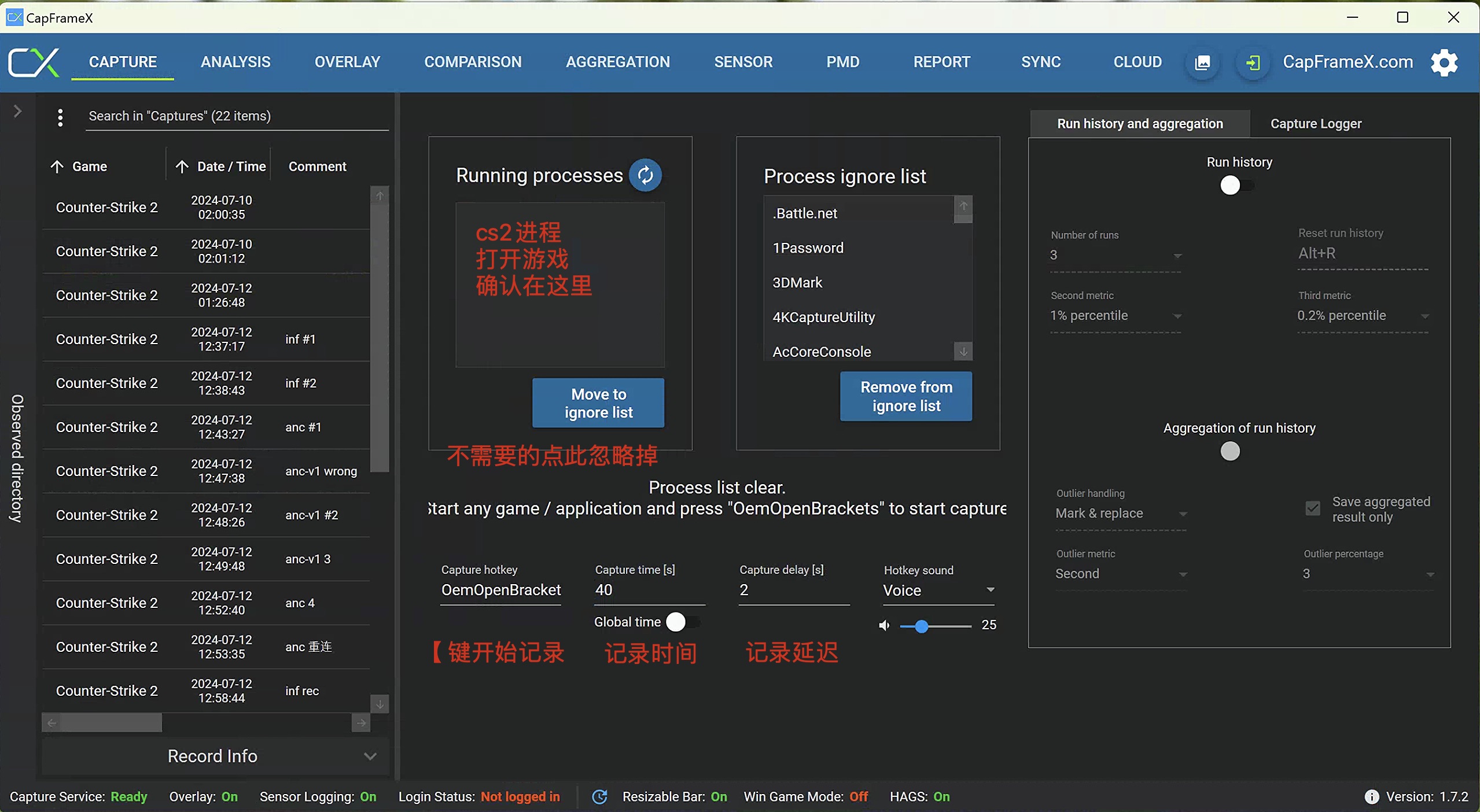The height and width of the screenshot is (812, 1480).
Task: Open the Outlier handling dropdown
Action: tap(1121, 514)
